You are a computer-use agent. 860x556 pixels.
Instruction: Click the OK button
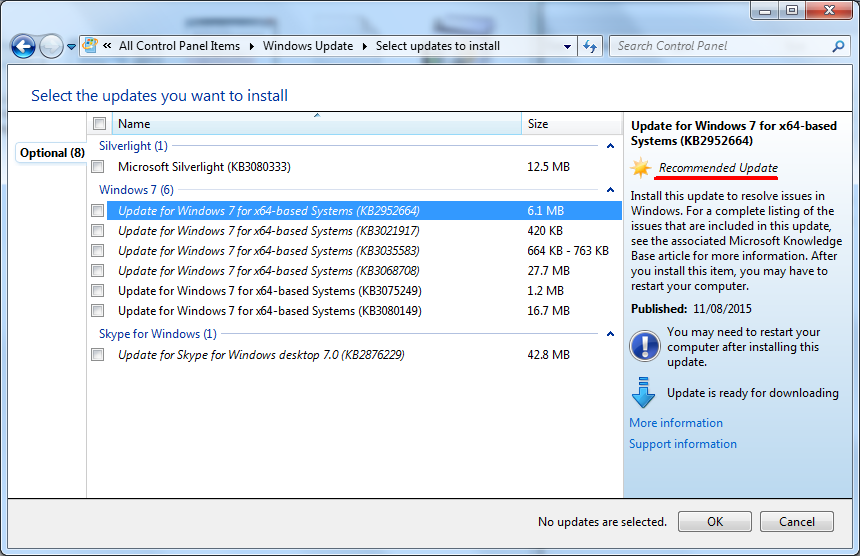715,521
